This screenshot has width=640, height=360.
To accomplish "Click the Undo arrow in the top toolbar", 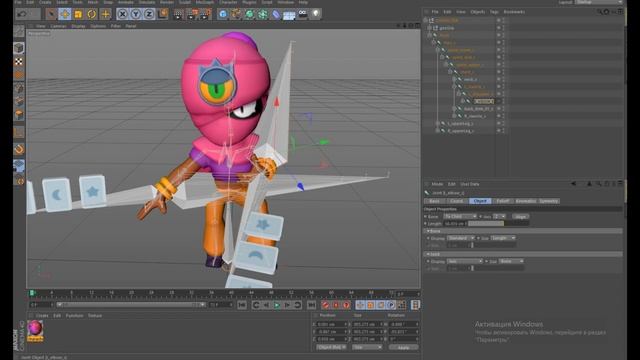I will (x=22, y=14).
